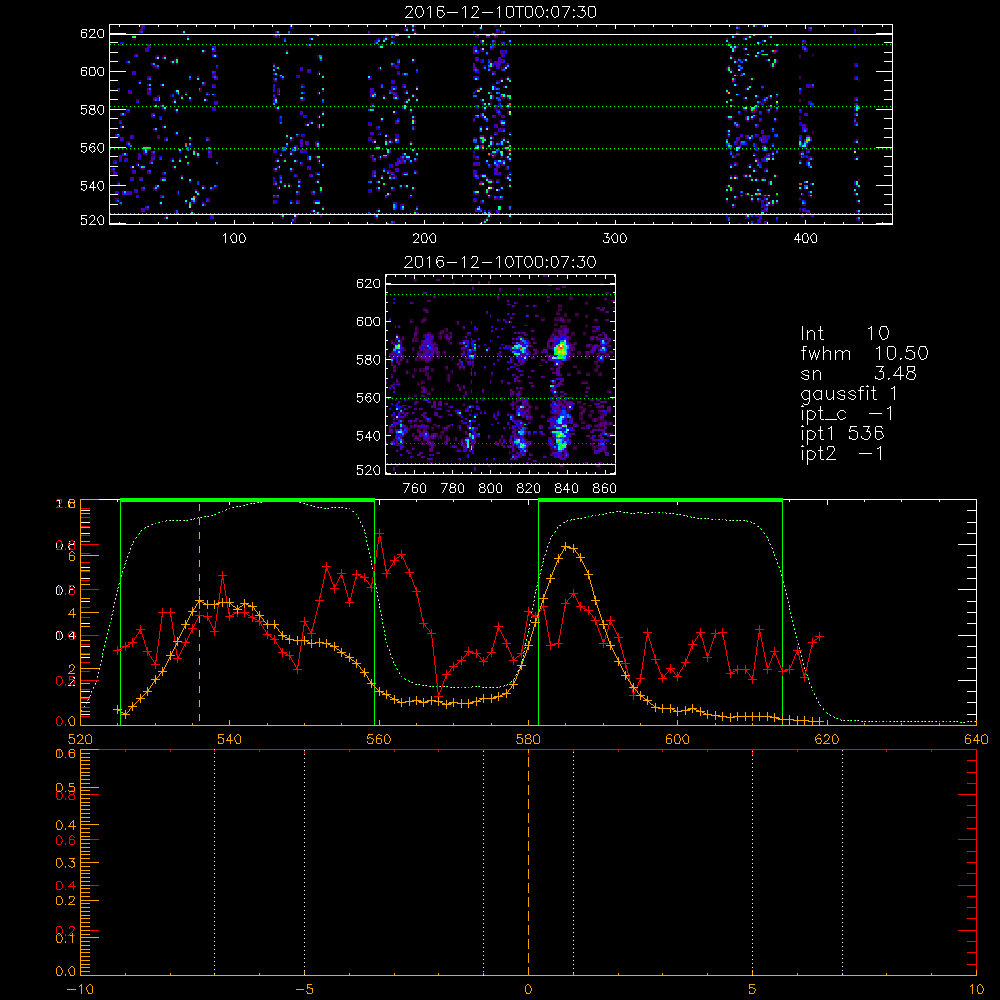1000x1000 pixels.
Task: Click the x-axis label 800 in middle plot
Action: 490,489
